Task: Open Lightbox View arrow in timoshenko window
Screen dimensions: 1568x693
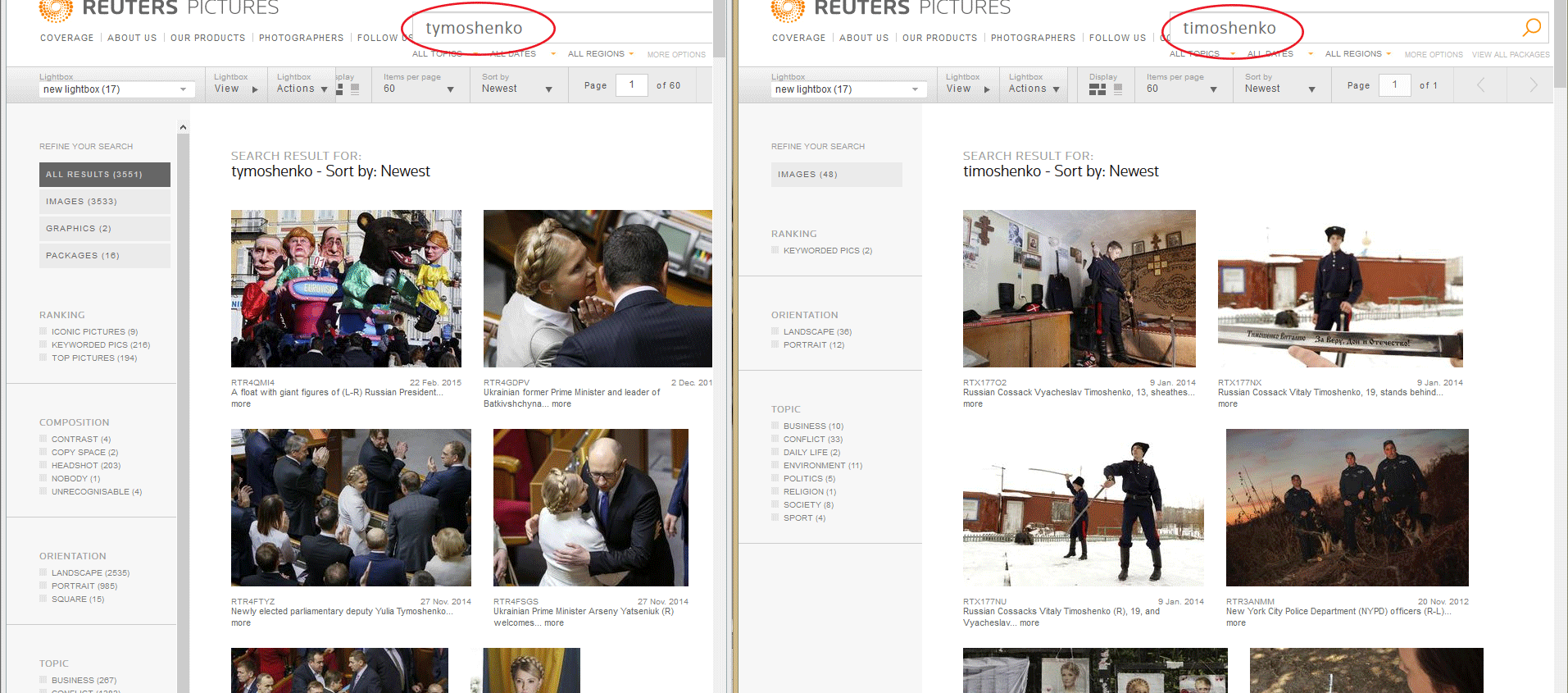Action: 987,89
